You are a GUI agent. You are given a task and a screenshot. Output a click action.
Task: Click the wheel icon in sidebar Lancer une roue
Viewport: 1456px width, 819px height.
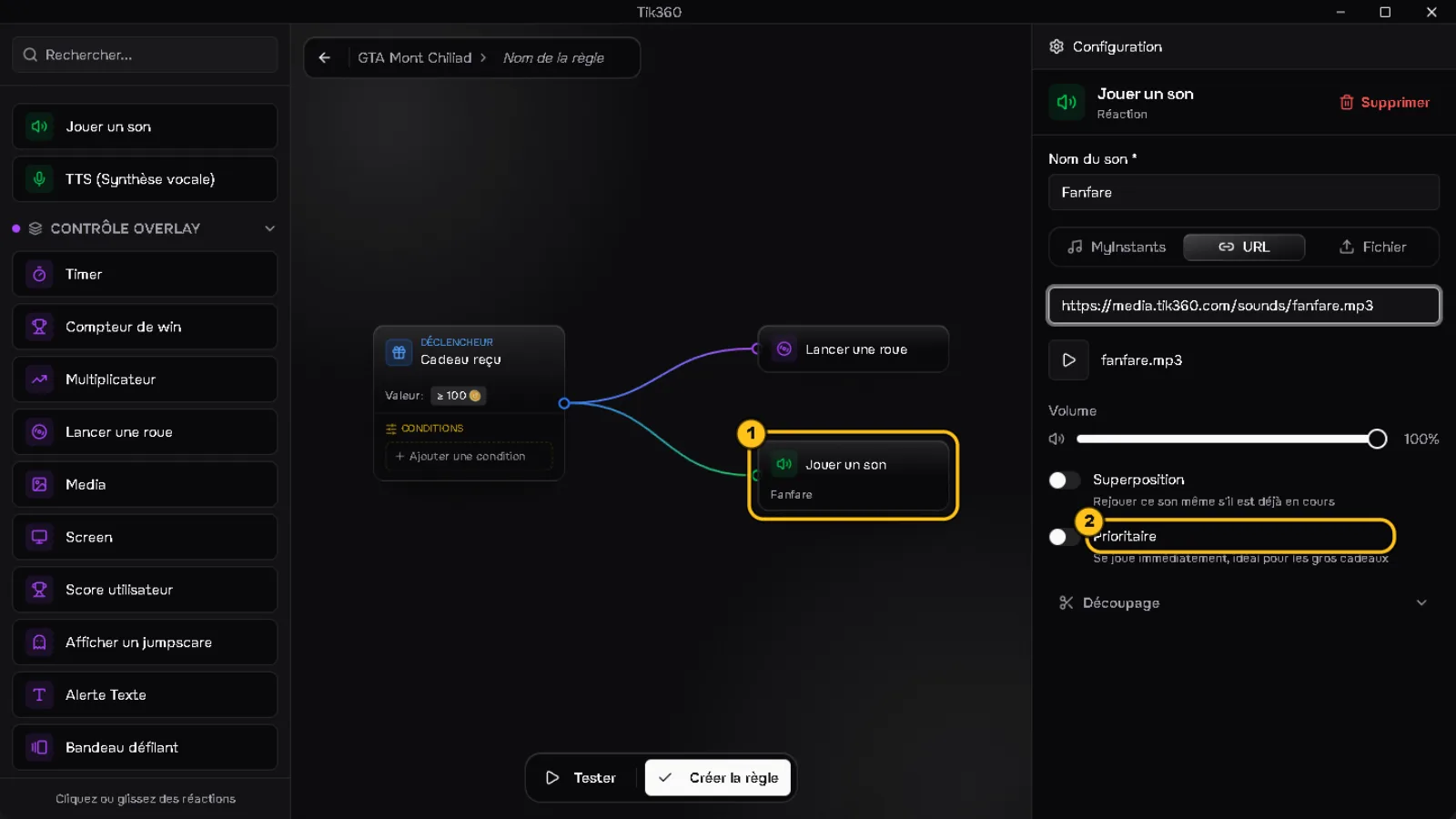39,432
